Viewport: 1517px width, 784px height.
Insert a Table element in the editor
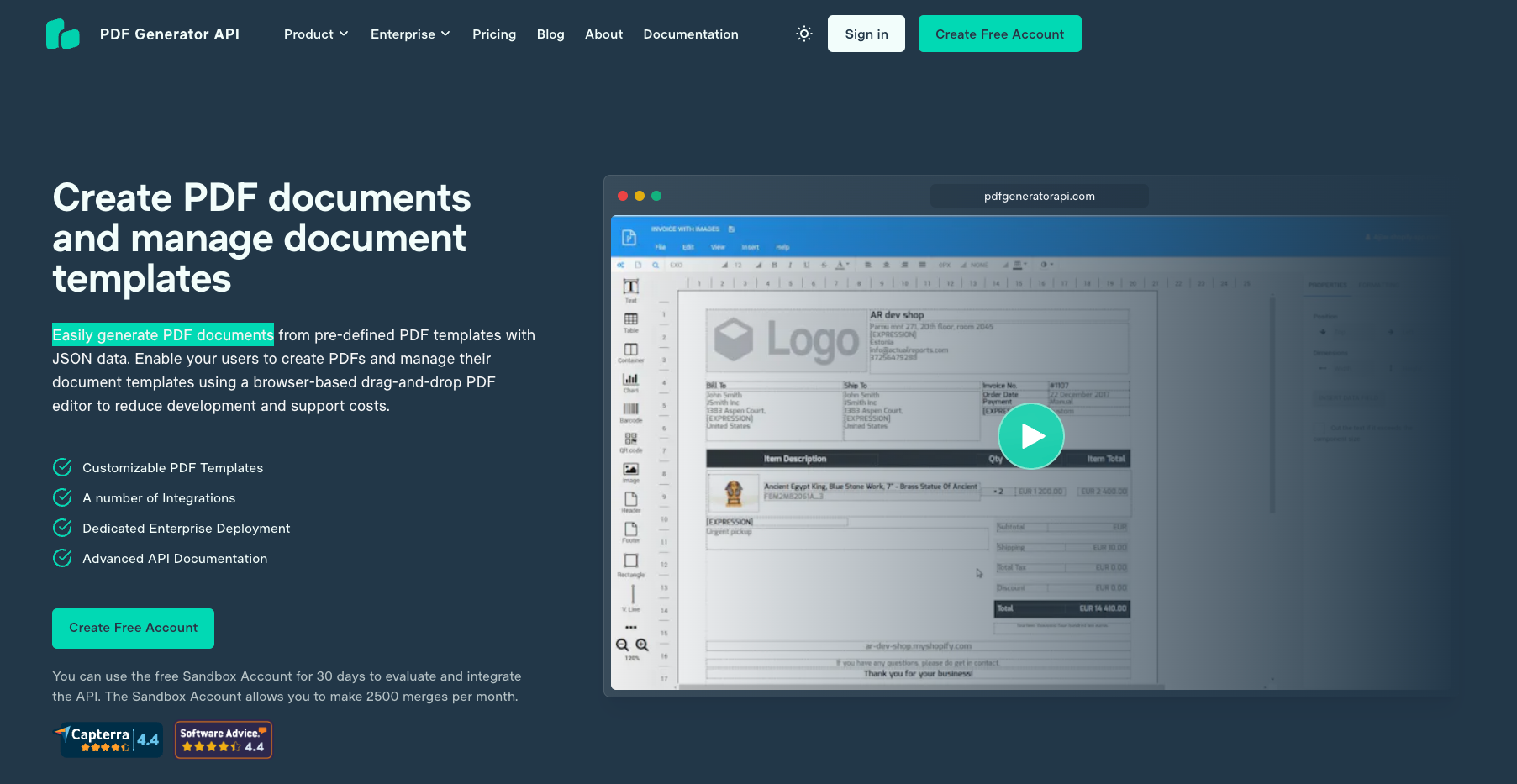(630, 321)
